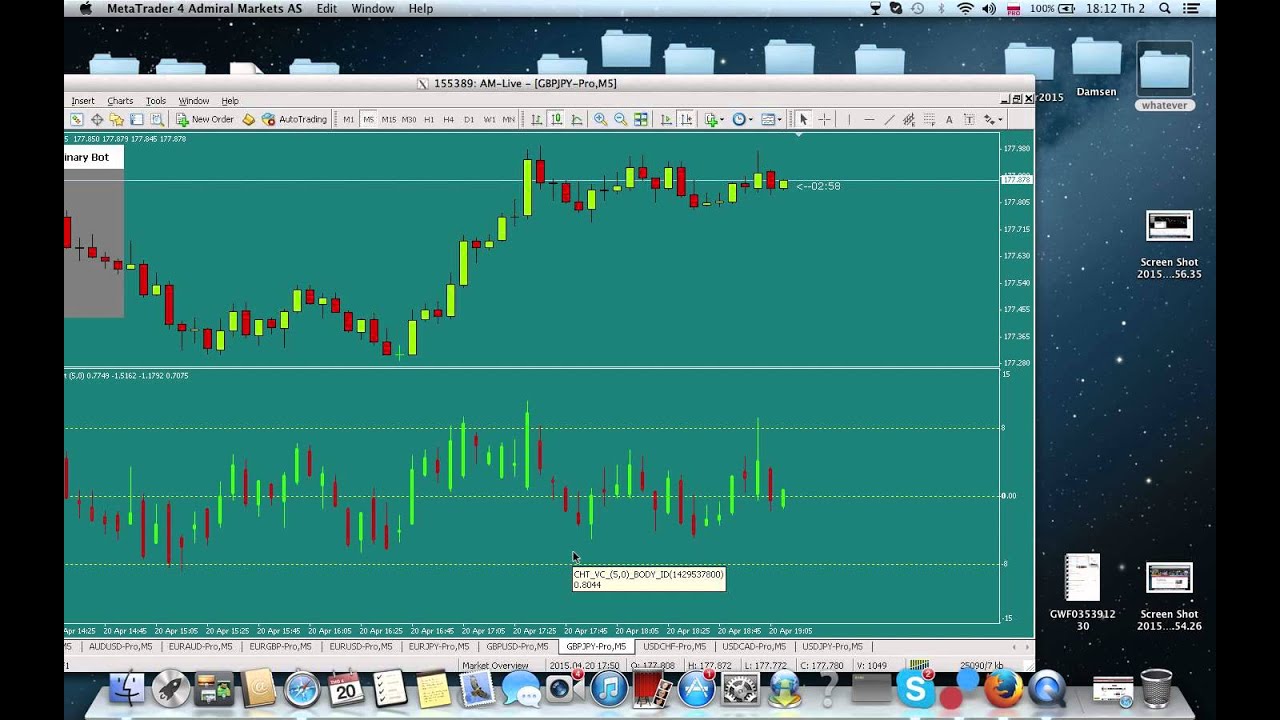Select the cursor arrow tool
Viewport: 1280px width, 720px height.
click(803, 119)
